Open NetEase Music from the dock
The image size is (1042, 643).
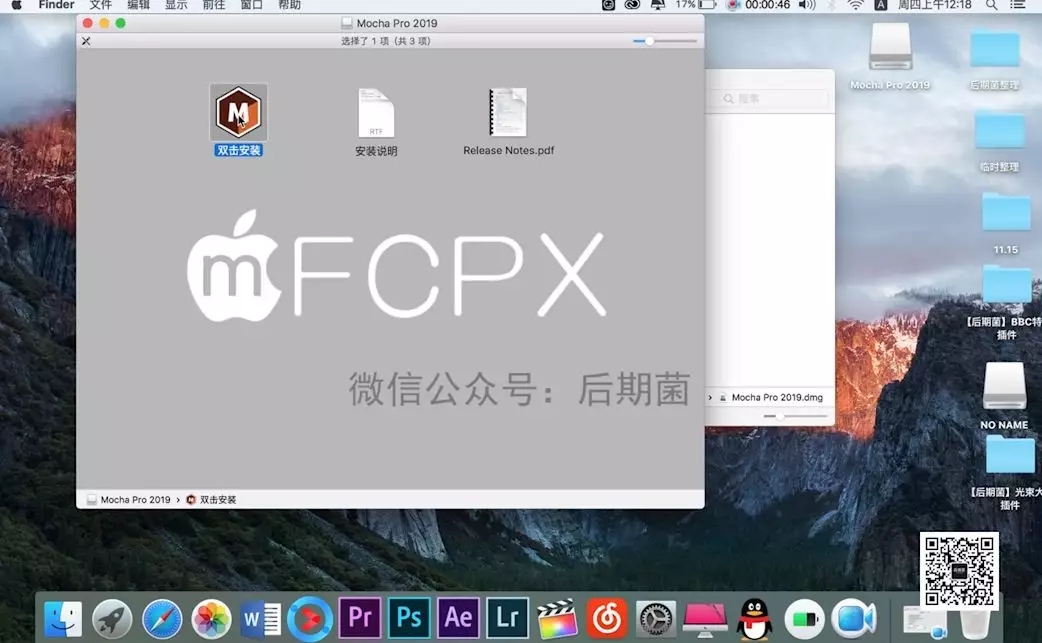point(607,618)
